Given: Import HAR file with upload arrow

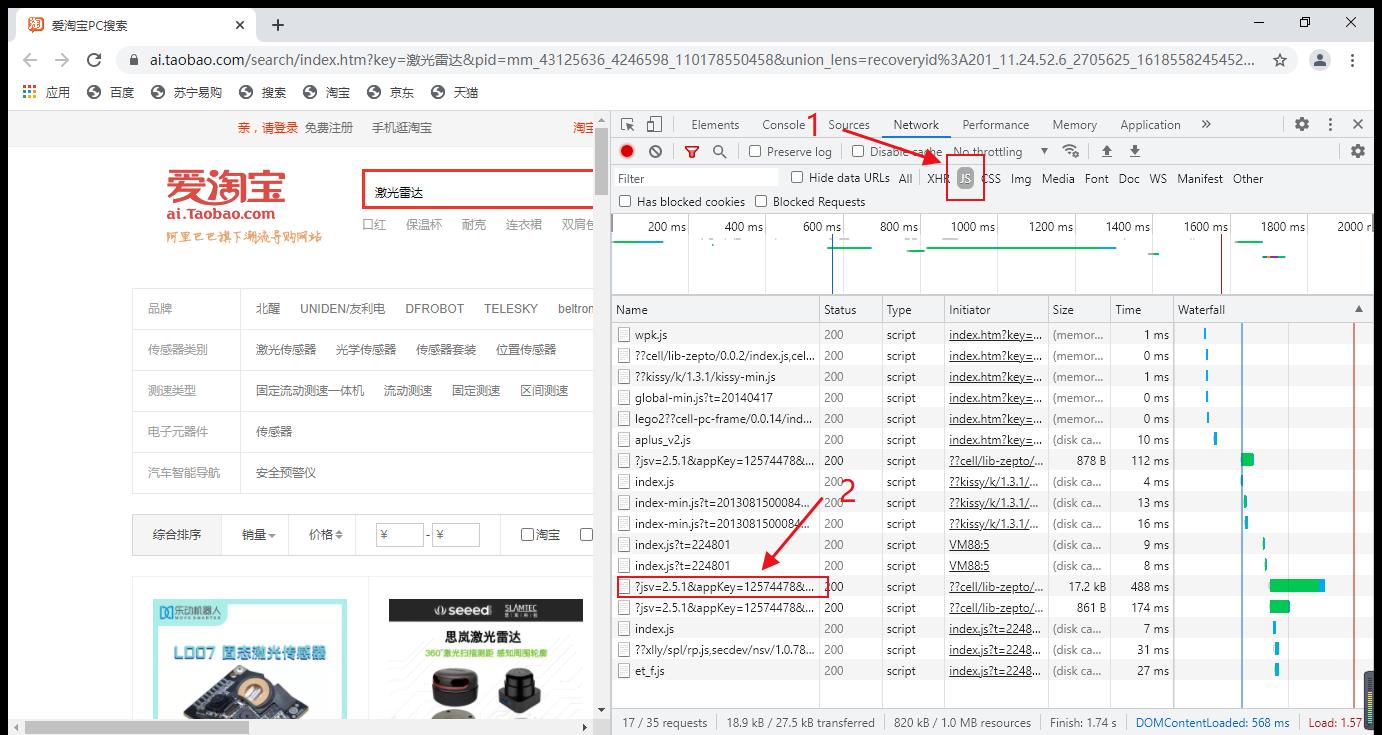Looking at the screenshot, I should (x=1107, y=151).
